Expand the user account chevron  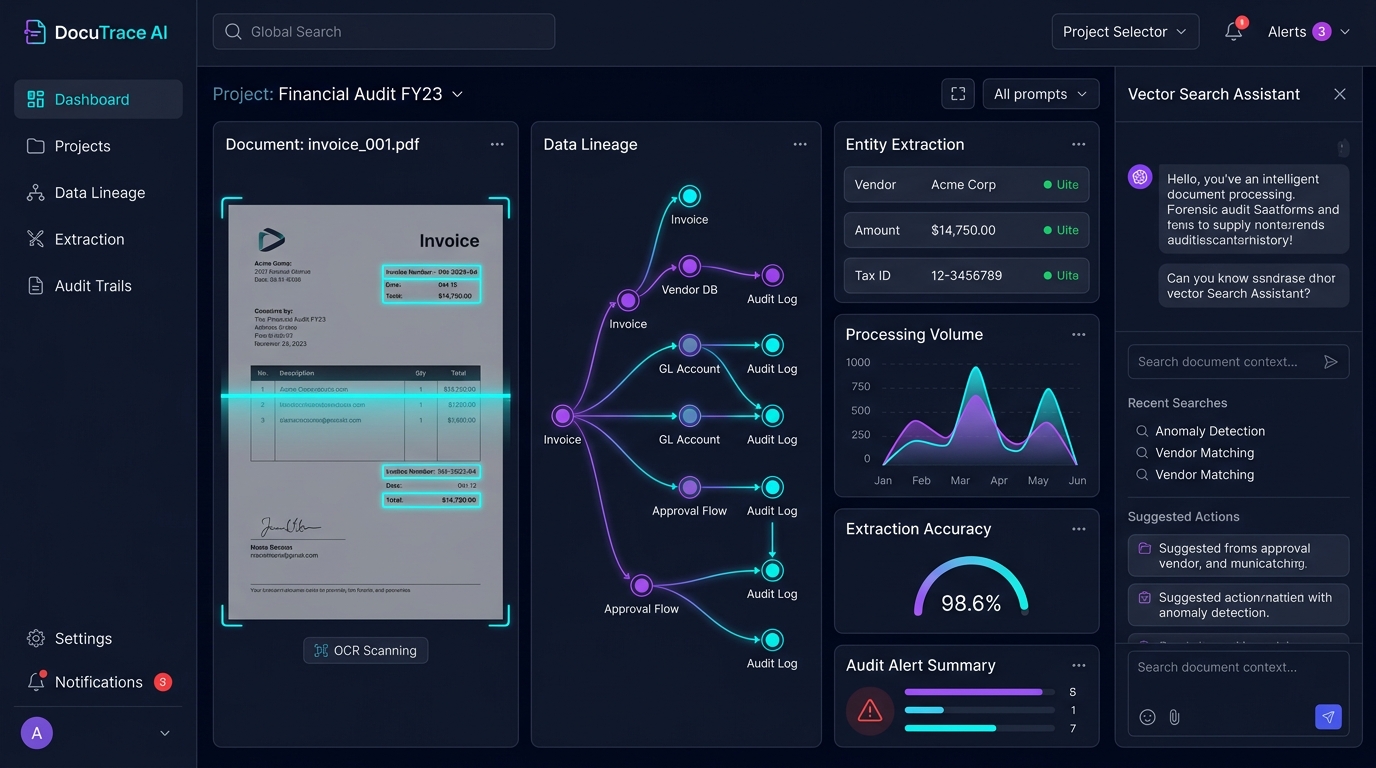165,733
